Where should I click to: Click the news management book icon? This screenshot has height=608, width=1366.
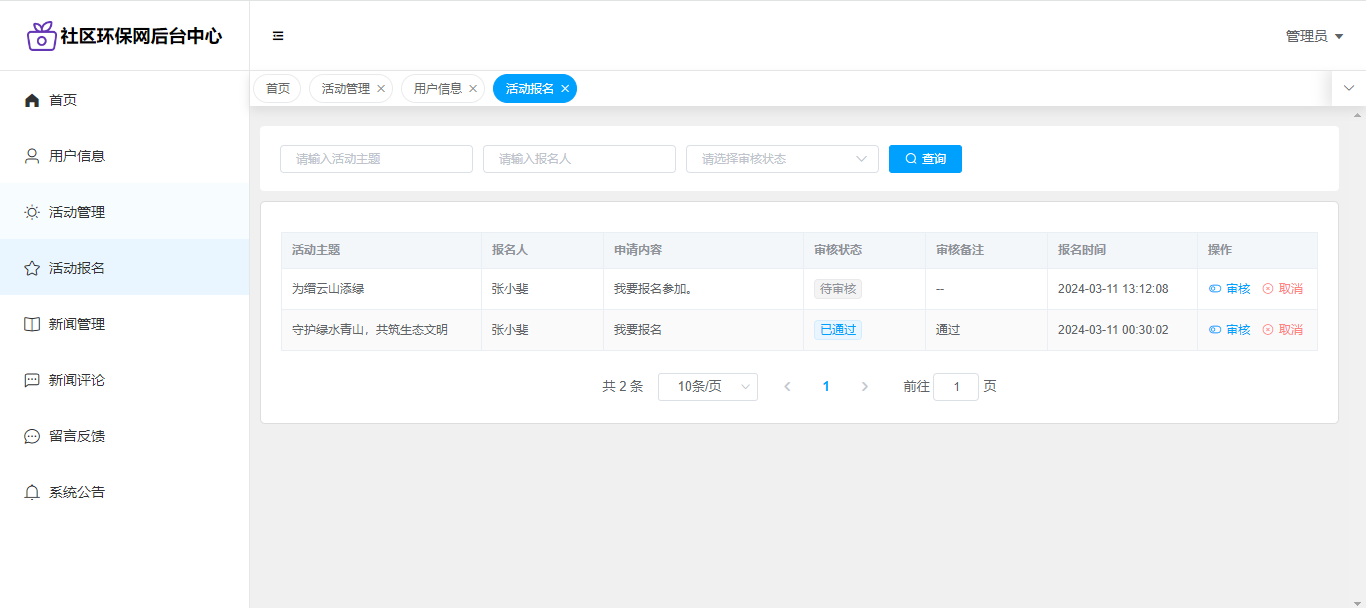(32, 324)
